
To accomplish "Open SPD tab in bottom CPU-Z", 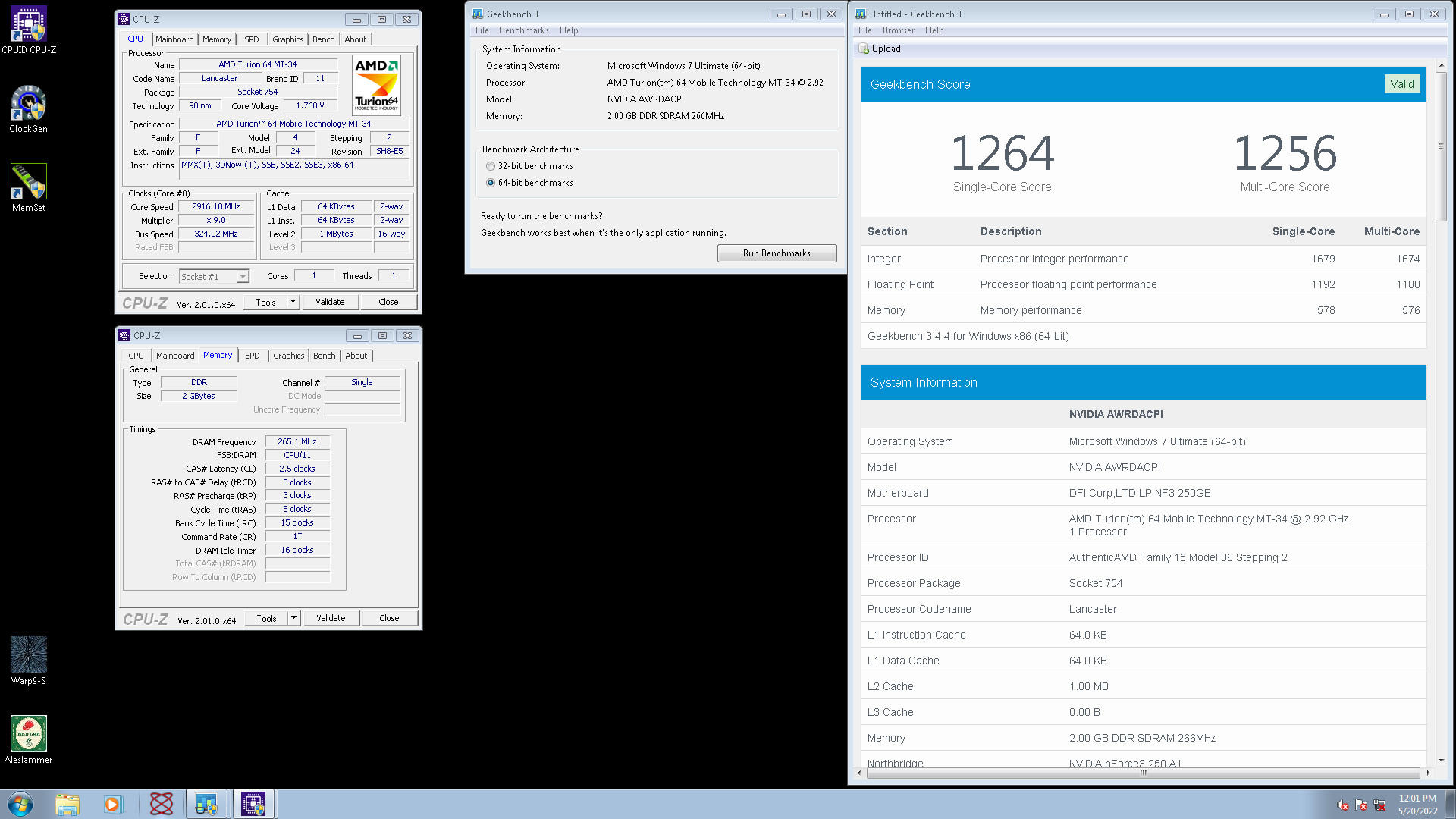I will tap(253, 356).
